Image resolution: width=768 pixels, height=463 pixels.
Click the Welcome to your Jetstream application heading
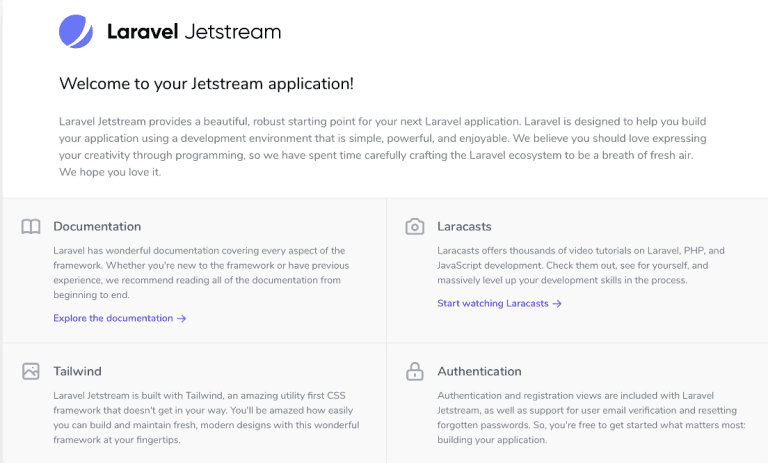click(x=206, y=84)
